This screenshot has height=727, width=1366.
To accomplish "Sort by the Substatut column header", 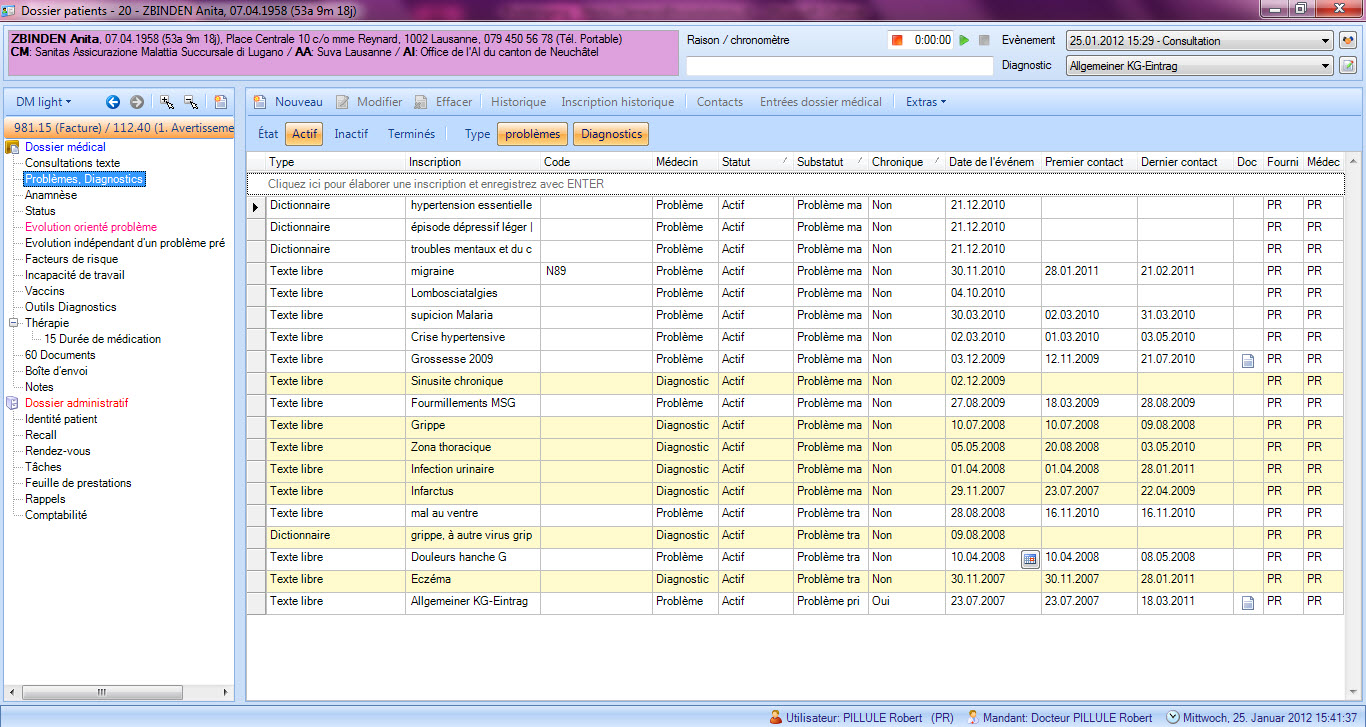I will pos(829,162).
